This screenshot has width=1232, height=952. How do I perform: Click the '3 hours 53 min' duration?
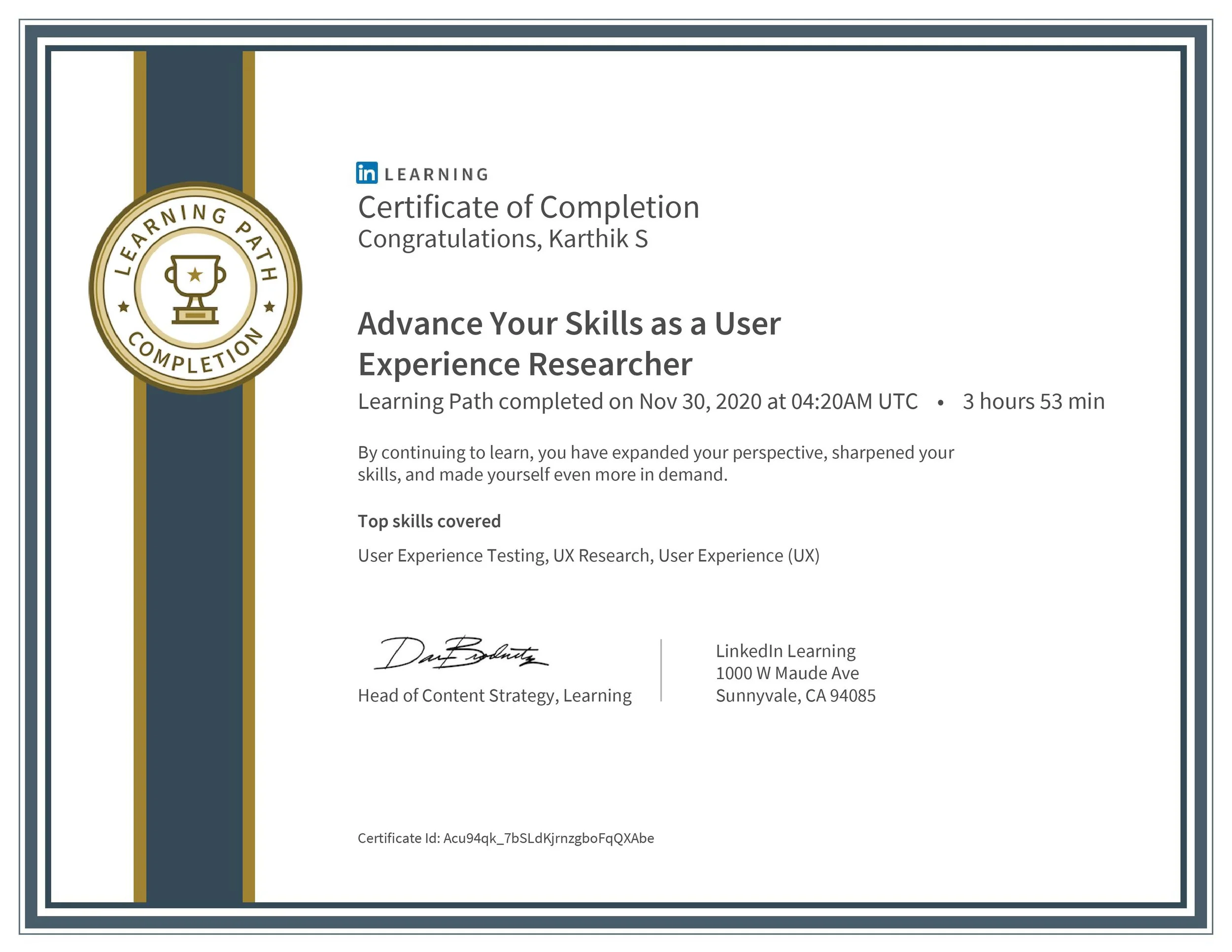click(x=1033, y=402)
